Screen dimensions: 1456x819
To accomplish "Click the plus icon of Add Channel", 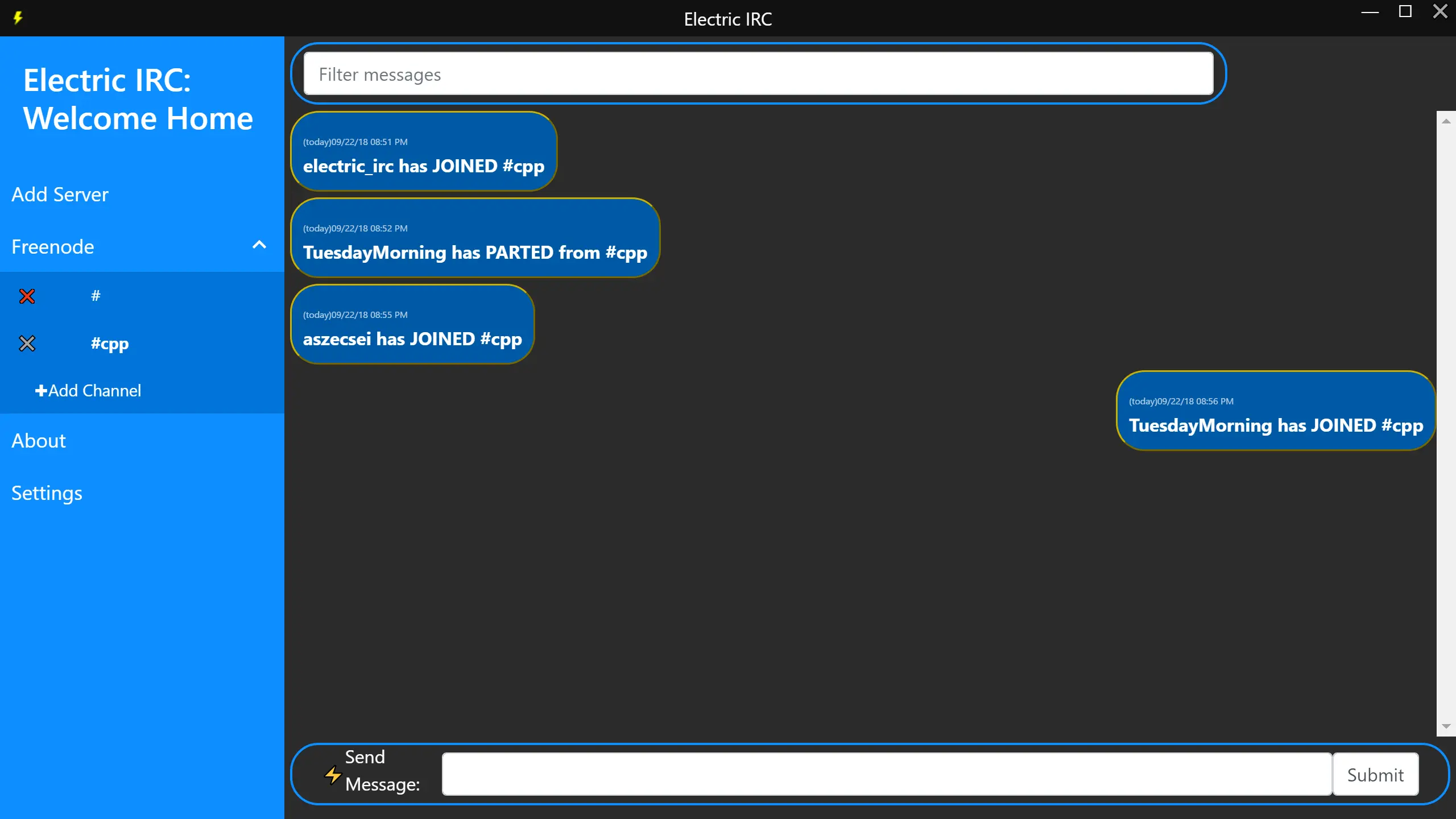I will (41, 391).
